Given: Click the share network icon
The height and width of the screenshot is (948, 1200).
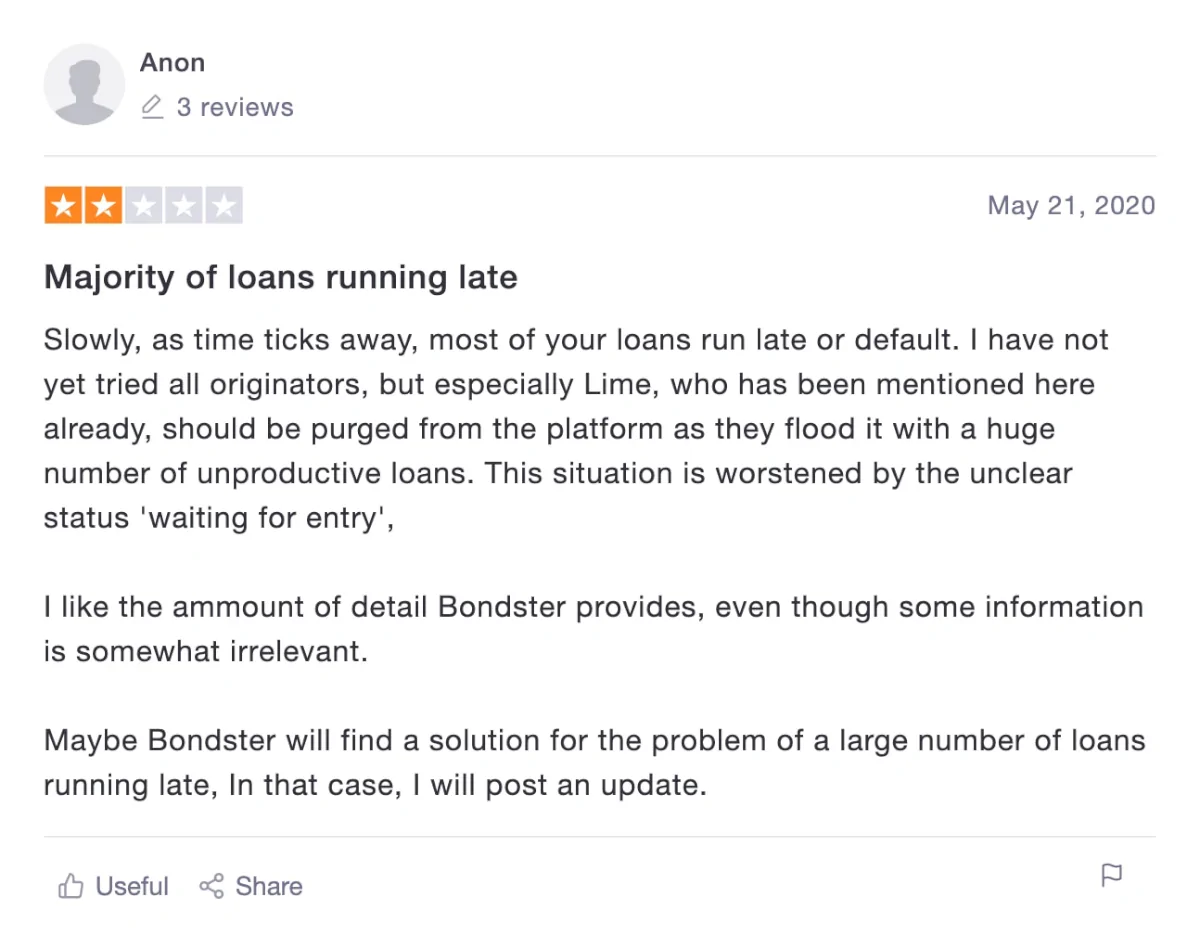Looking at the screenshot, I should pos(211,886).
